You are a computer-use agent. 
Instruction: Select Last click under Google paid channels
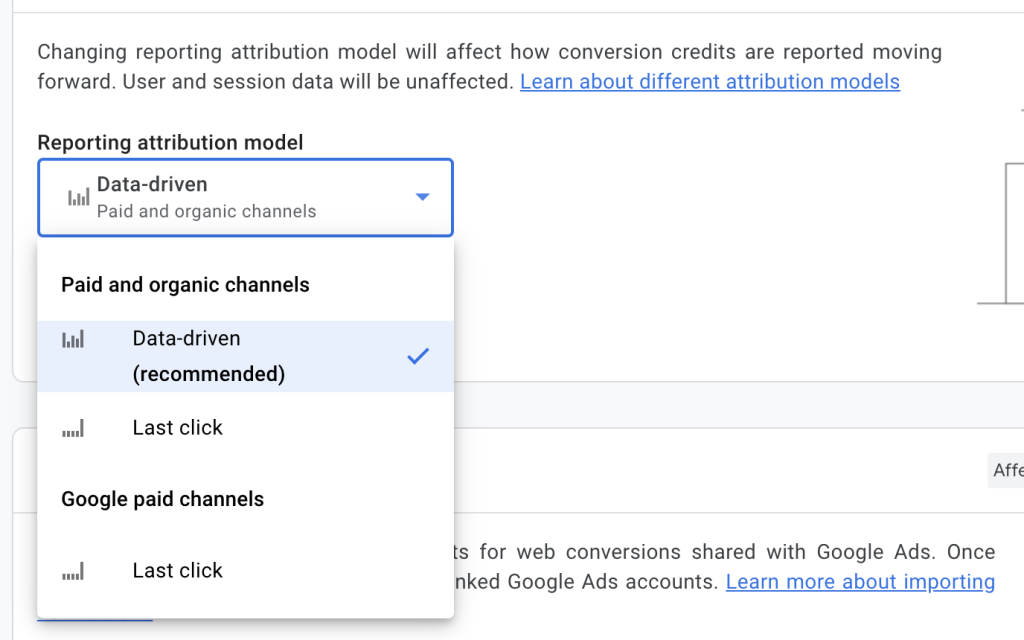pos(177,570)
